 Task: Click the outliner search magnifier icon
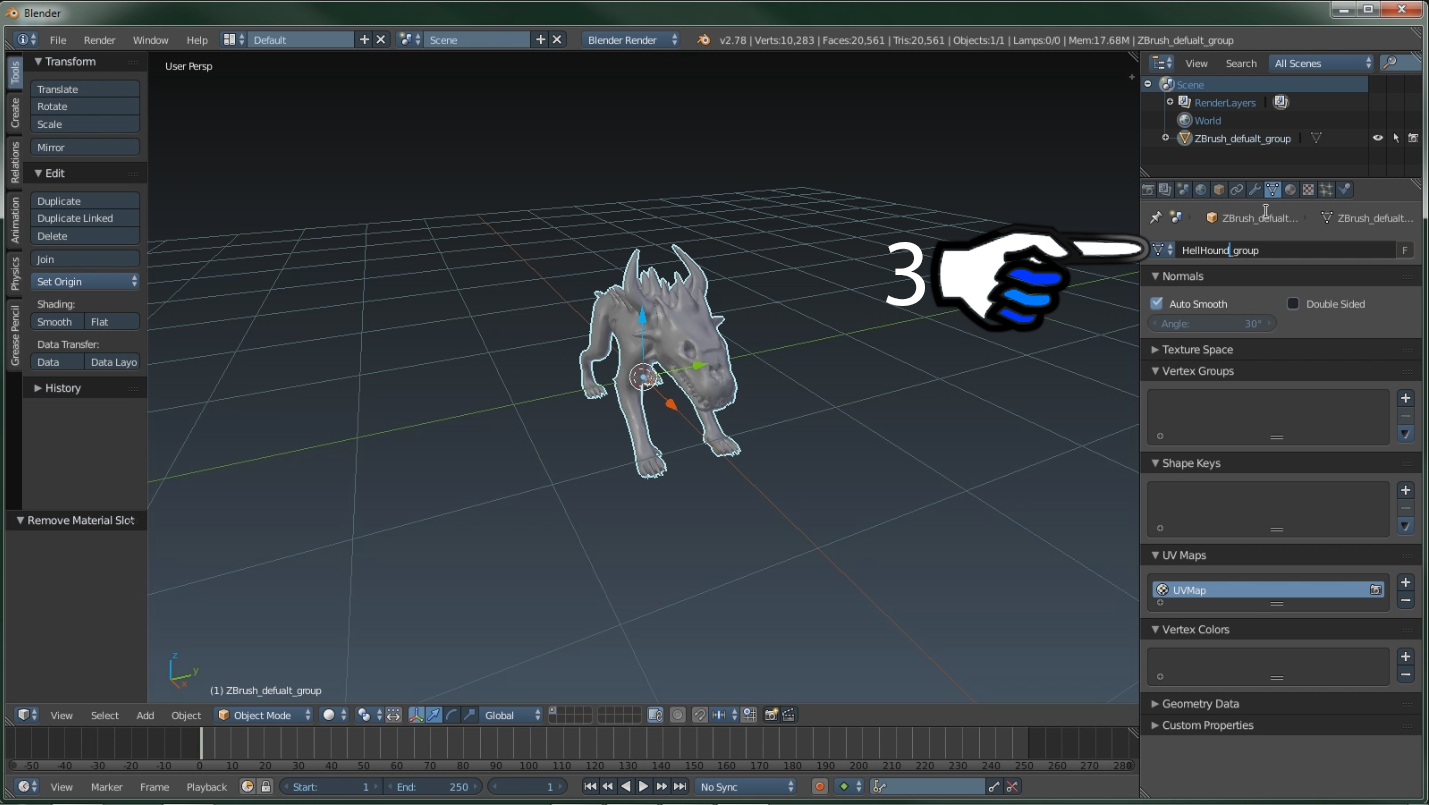(x=1390, y=63)
